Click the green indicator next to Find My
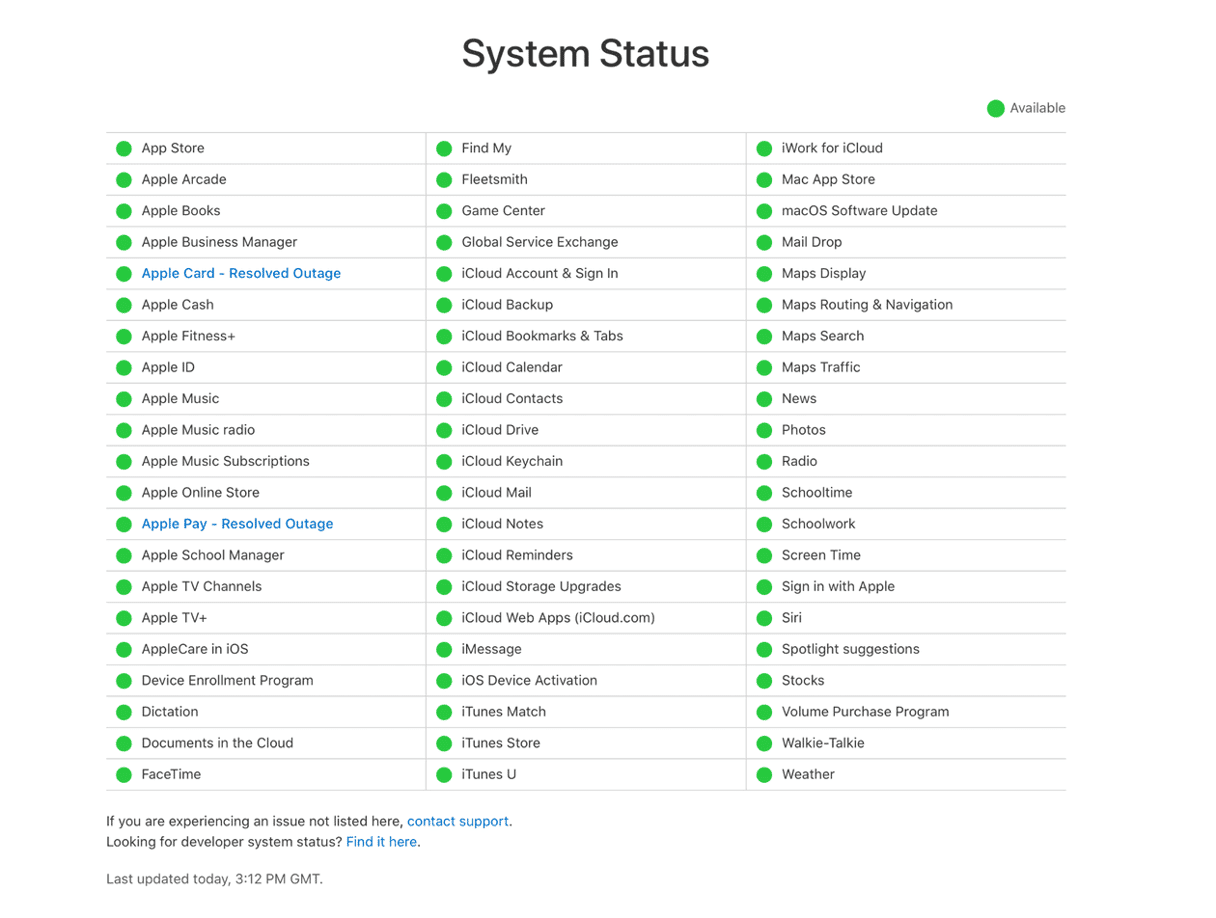 444,149
